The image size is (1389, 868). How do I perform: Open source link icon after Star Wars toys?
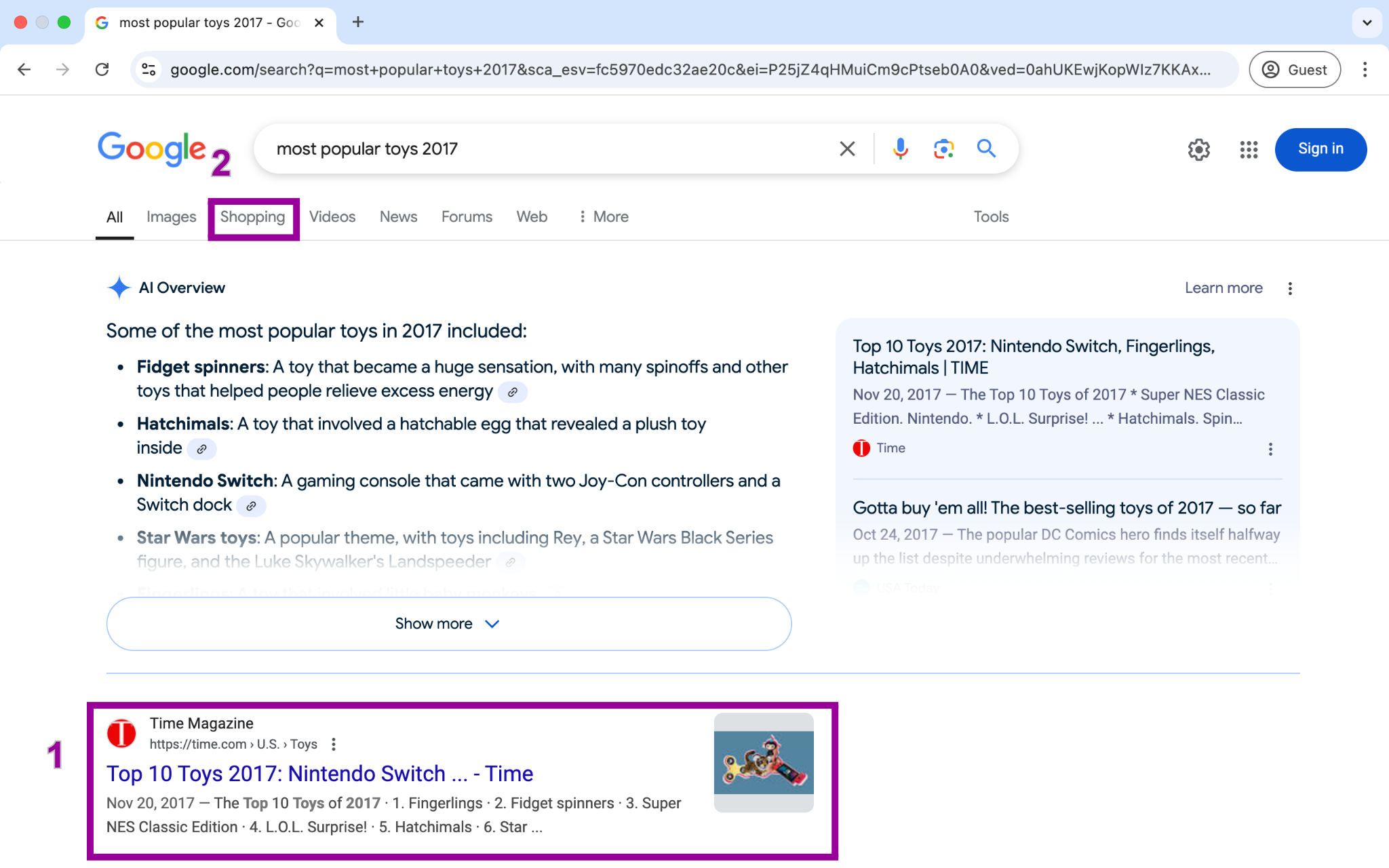click(511, 562)
